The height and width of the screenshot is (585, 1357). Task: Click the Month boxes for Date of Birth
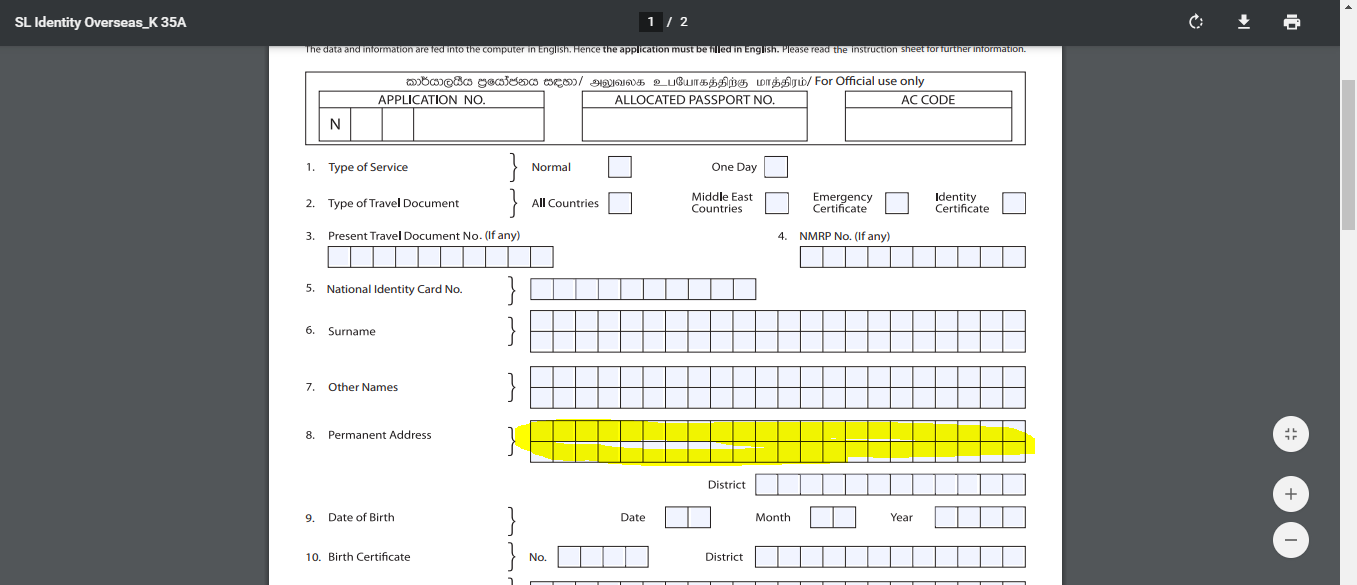[833, 517]
